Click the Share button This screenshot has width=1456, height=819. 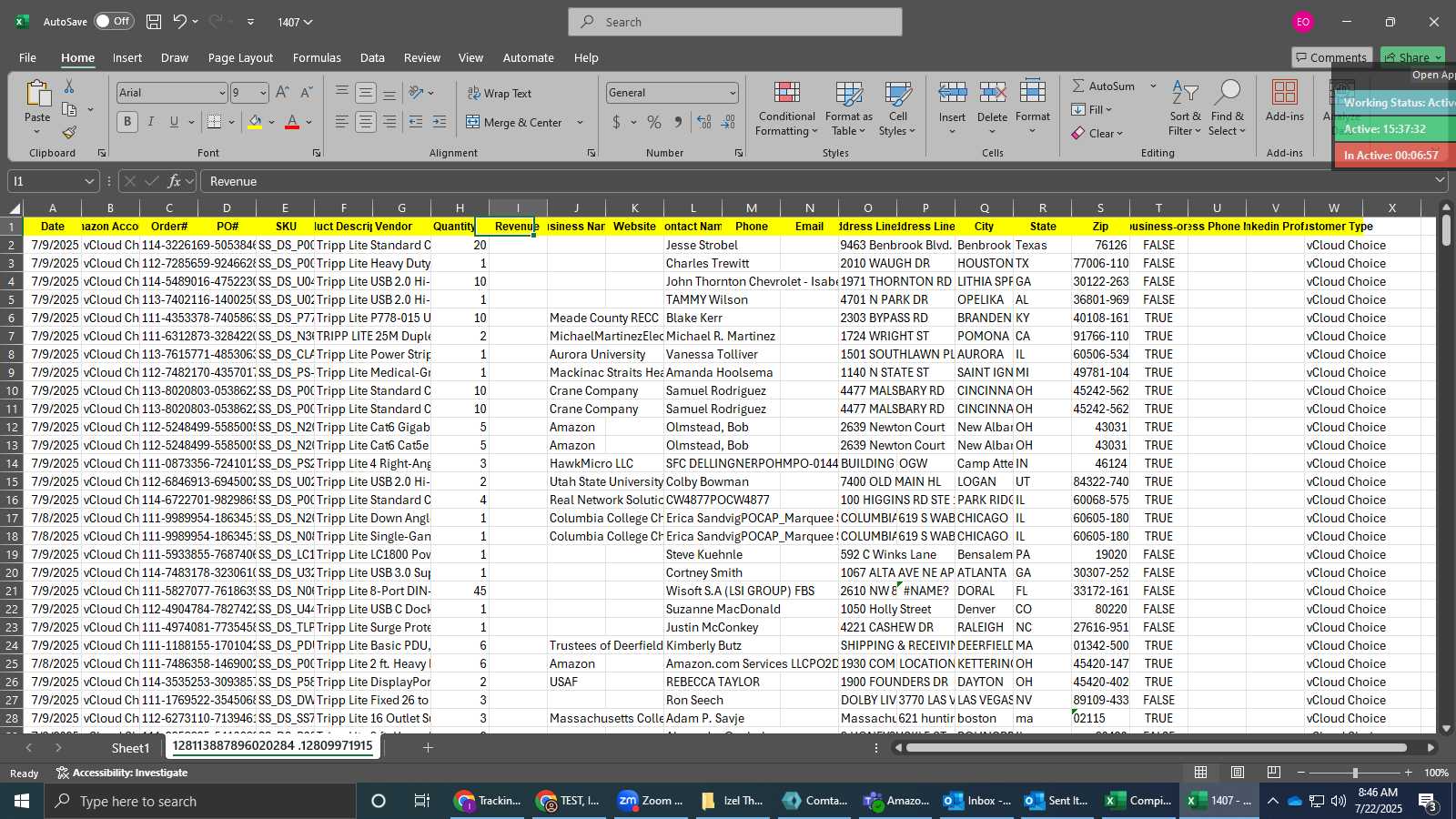coord(1412,57)
